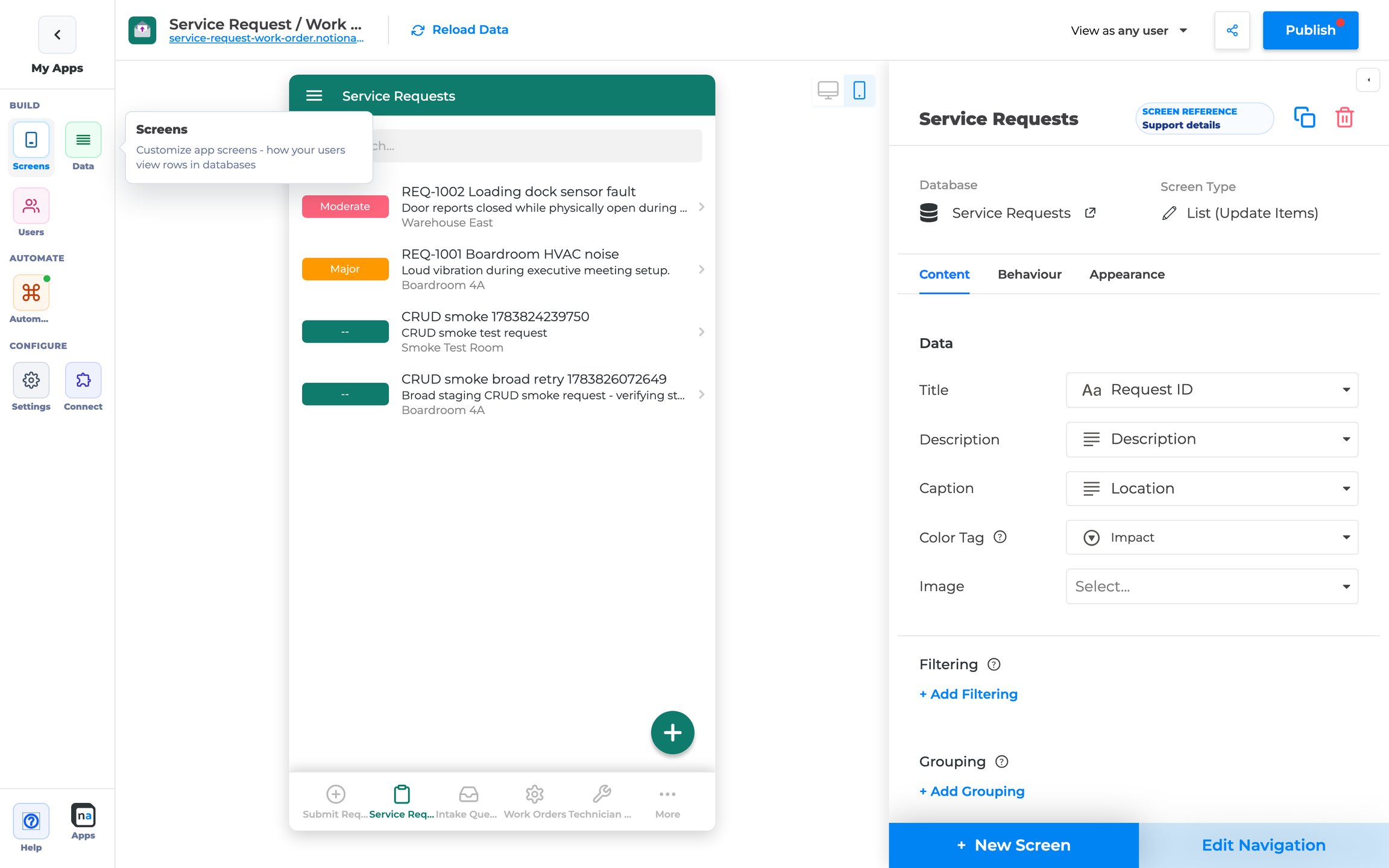Collapse the right properties panel
Viewport: 1389px width, 868px height.
click(x=1369, y=80)
